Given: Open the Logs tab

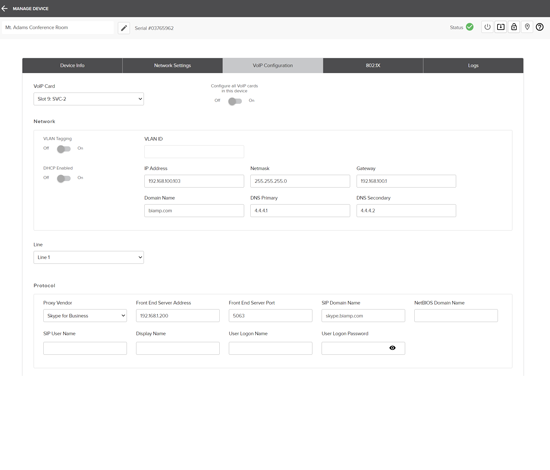Looking at the screenshot, I should coord(473,66).
